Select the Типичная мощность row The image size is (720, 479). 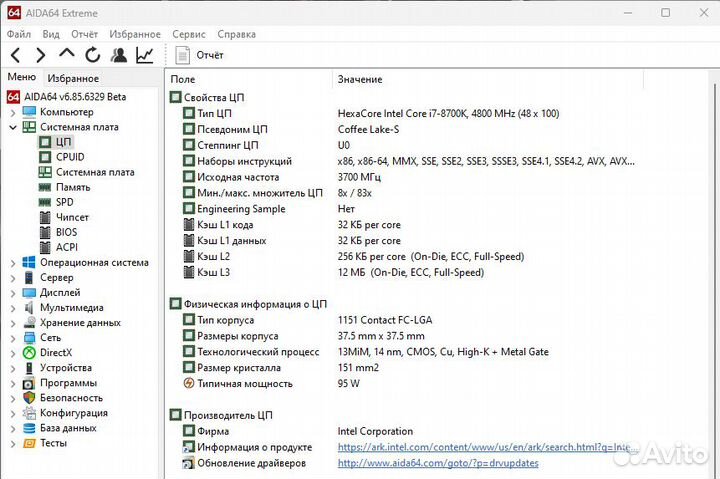point(271,383)
